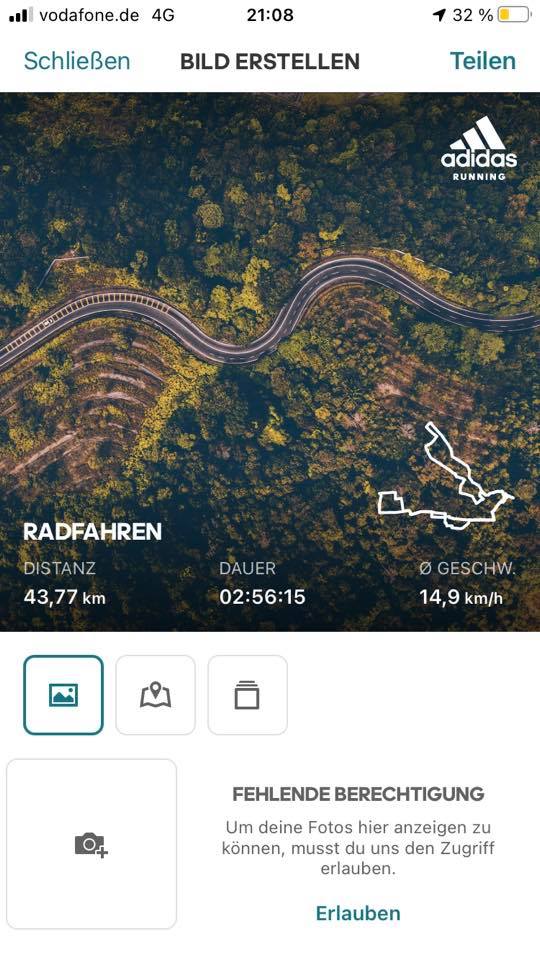Tap the aerial forest road preview image
Viewport: 540px width, 960px height.
click(270, 362)
